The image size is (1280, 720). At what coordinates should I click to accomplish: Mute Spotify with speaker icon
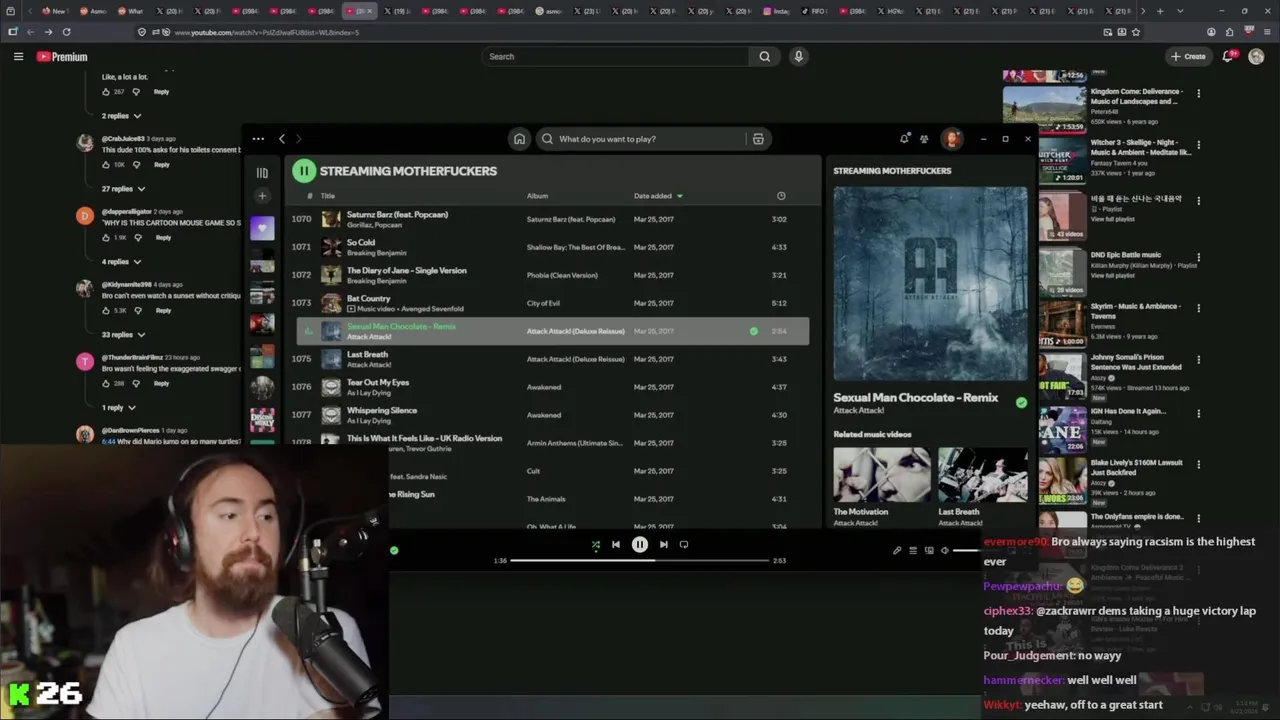tap(945, 550)
